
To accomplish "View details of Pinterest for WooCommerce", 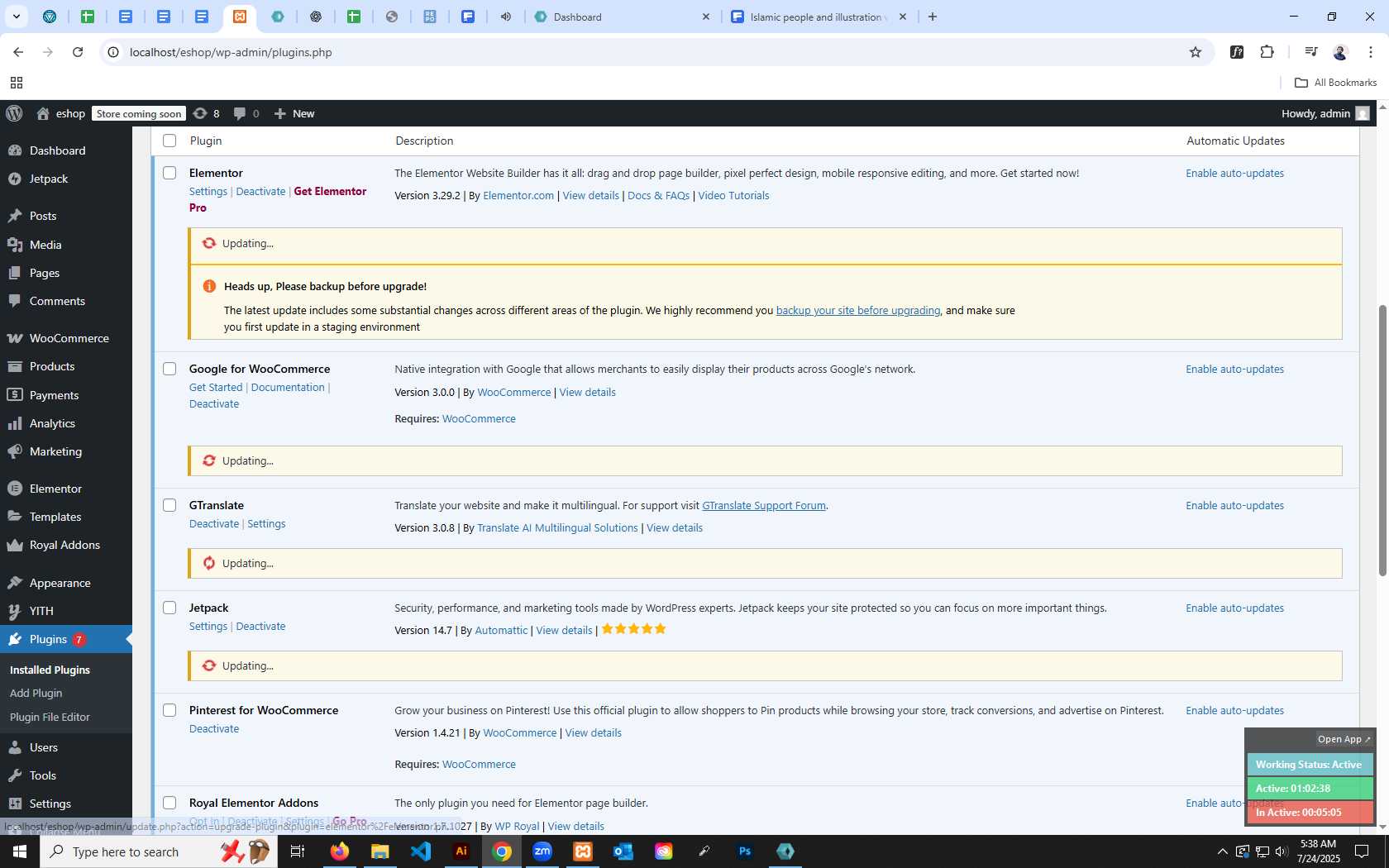I will (593, 732).
